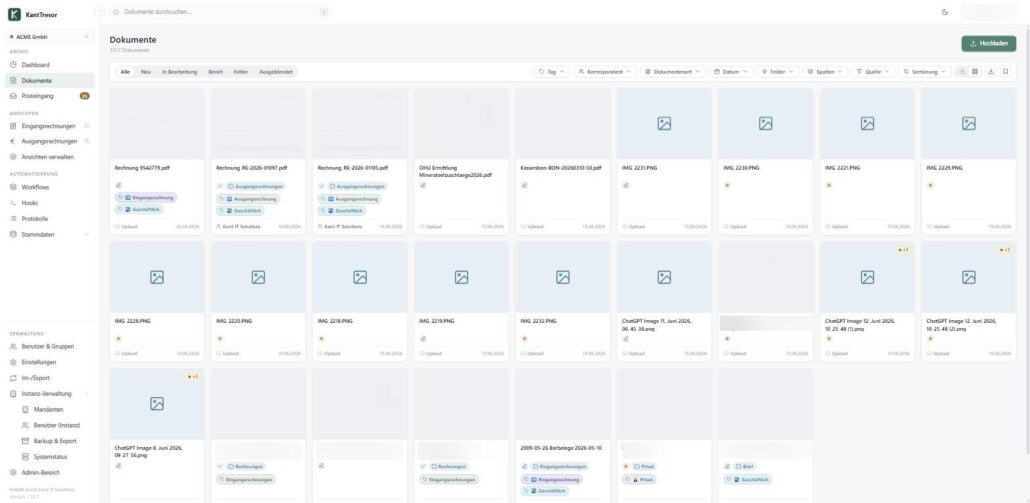1030x503 pixels.
Task: Open thumbnail of IMG_2232.PNG
Action: click(563, 277)
